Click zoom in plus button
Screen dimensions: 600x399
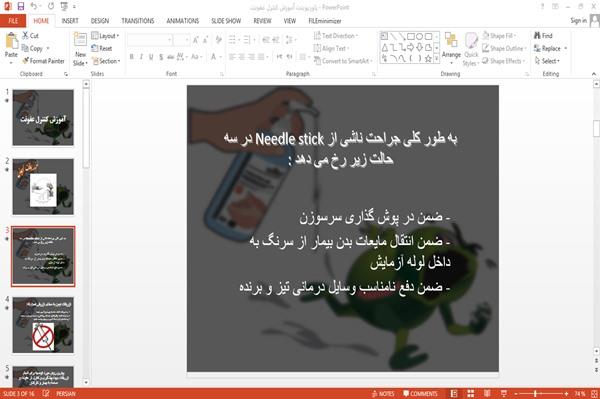point(566,394)
